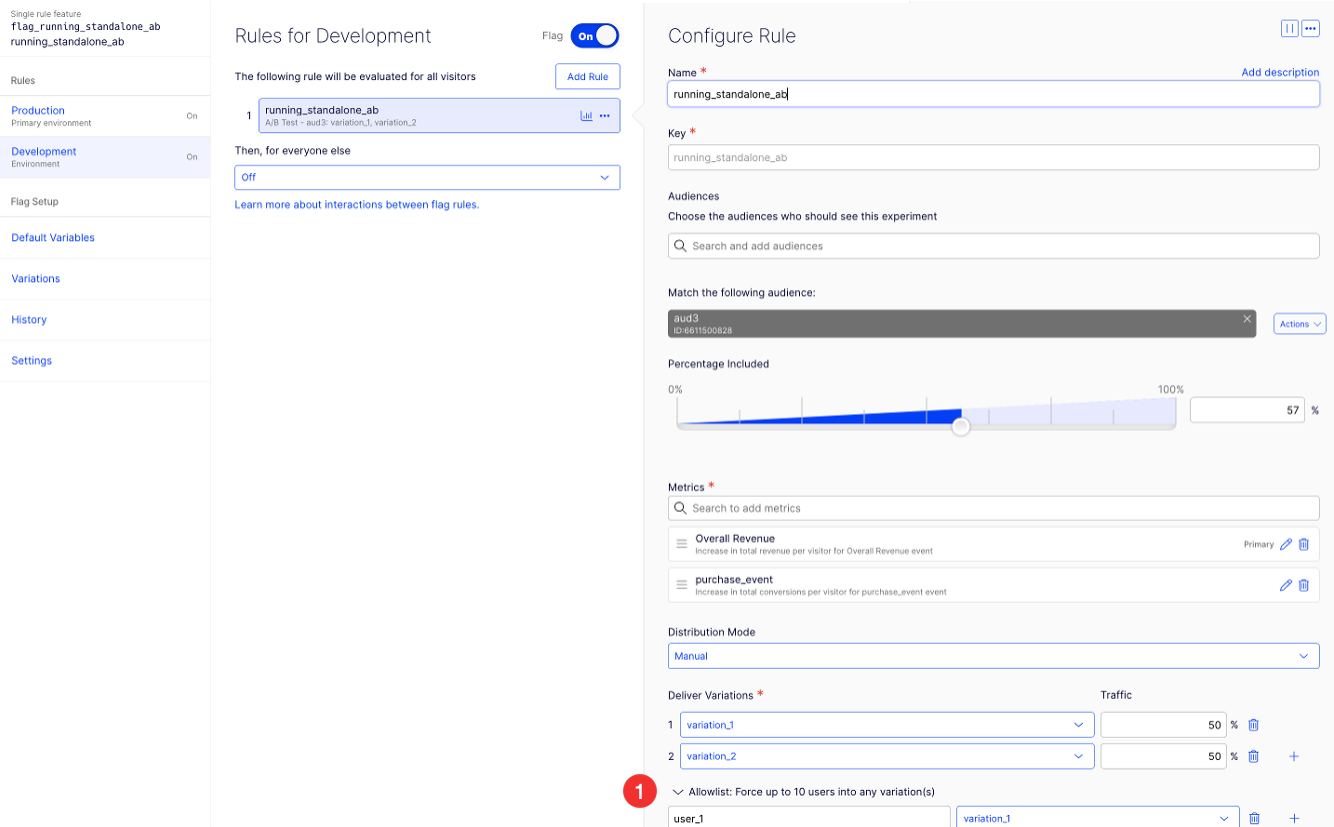Open the 'everyone else' Off dropdown
This screenshot has width=1334, height=827.
pyautogui.click(x=427, y=177)
